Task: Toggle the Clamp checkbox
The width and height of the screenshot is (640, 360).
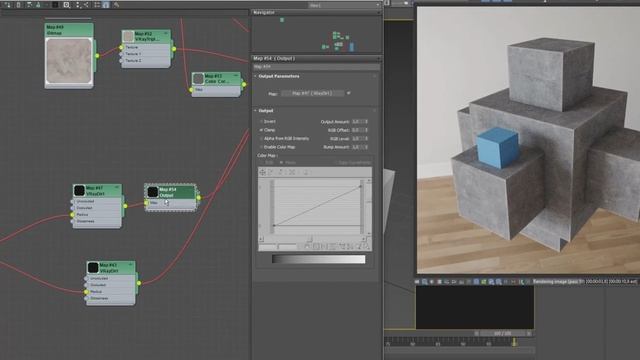Action: (x=261, y=130)
